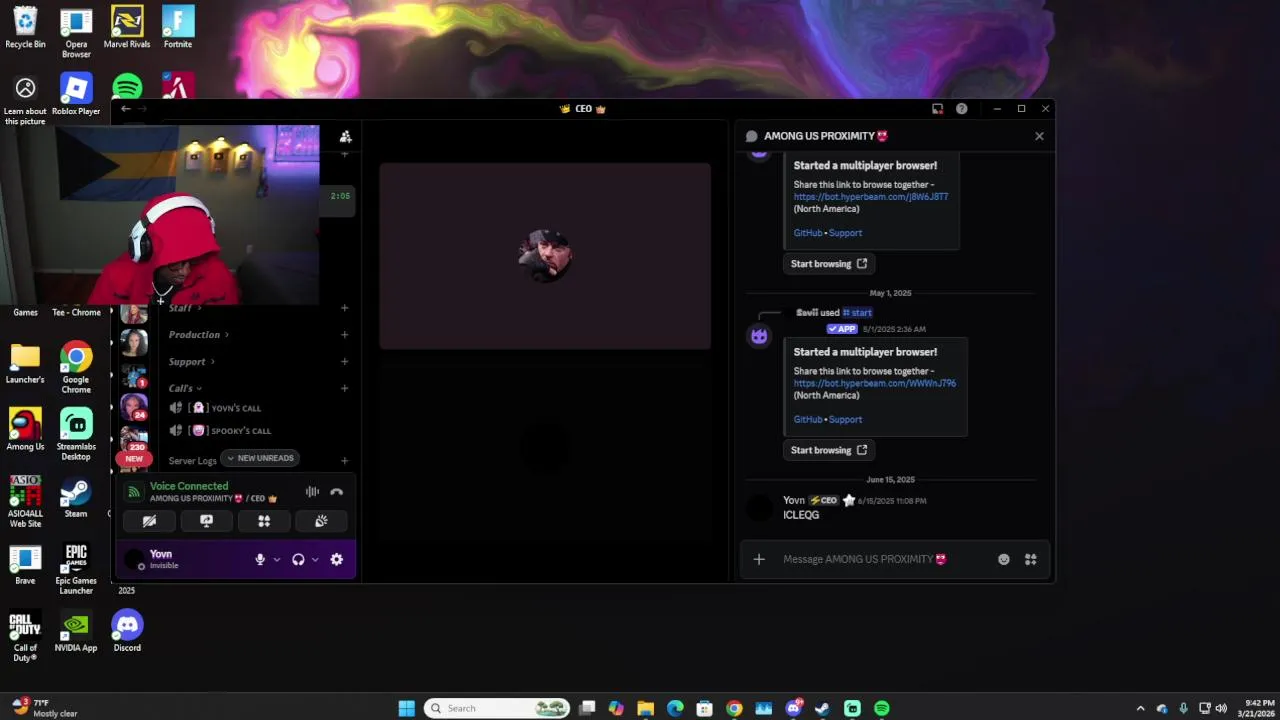
Task: Open Among Us desktop shortcut
Action: (25, 428)
